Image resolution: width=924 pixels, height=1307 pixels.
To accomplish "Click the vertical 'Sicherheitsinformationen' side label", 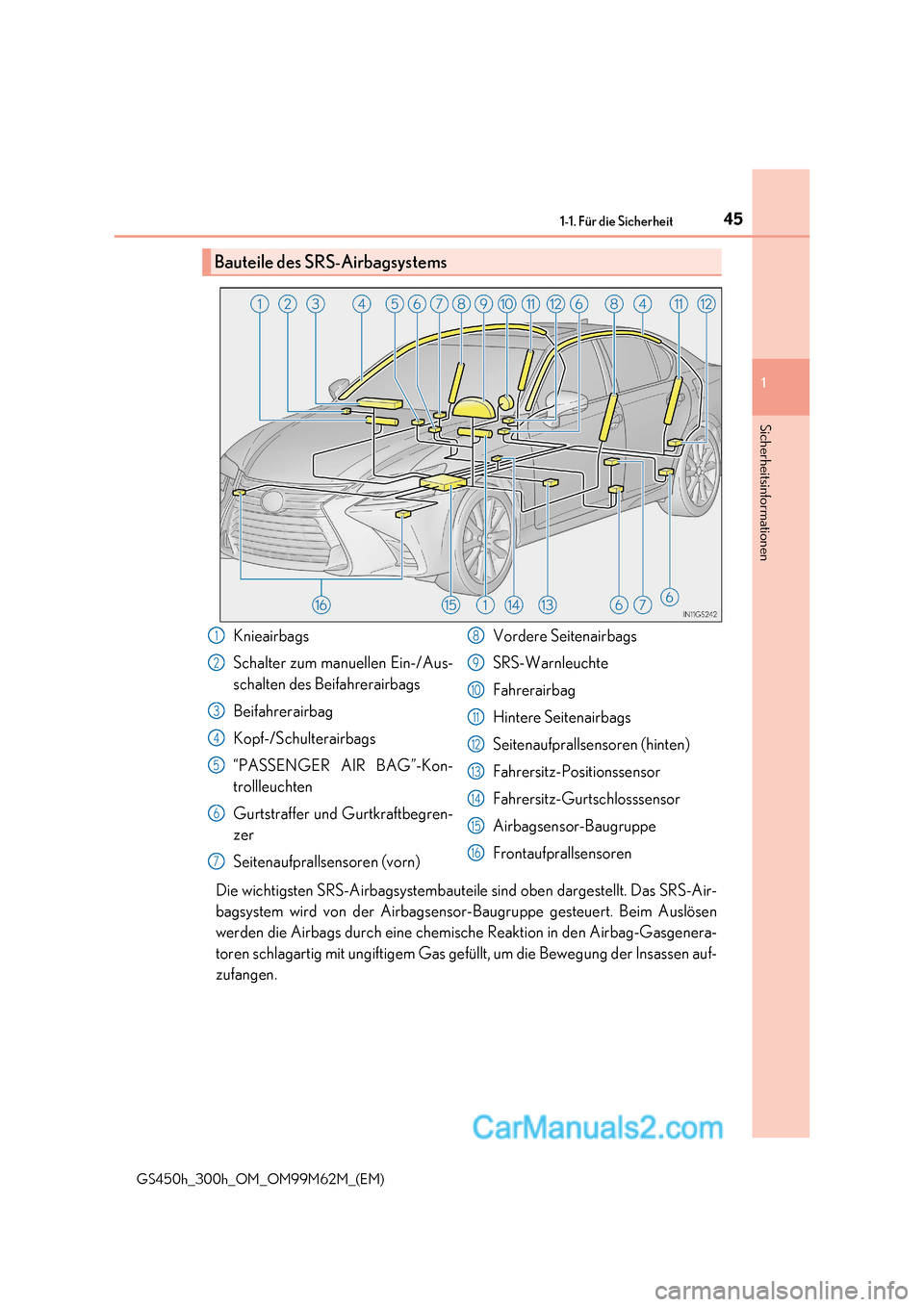I will click(764, 492).
